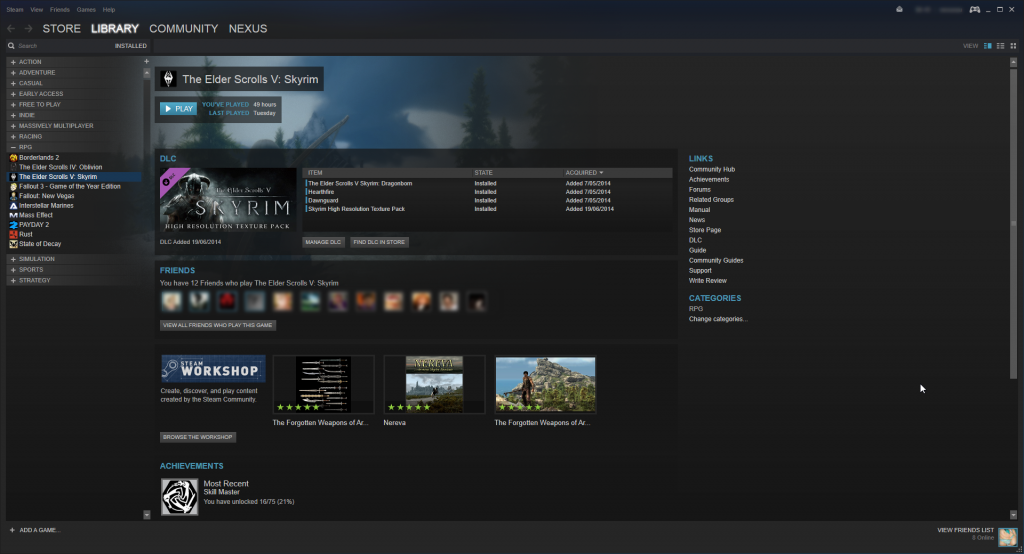Click Add a Game plus icon

coord(12,530)
